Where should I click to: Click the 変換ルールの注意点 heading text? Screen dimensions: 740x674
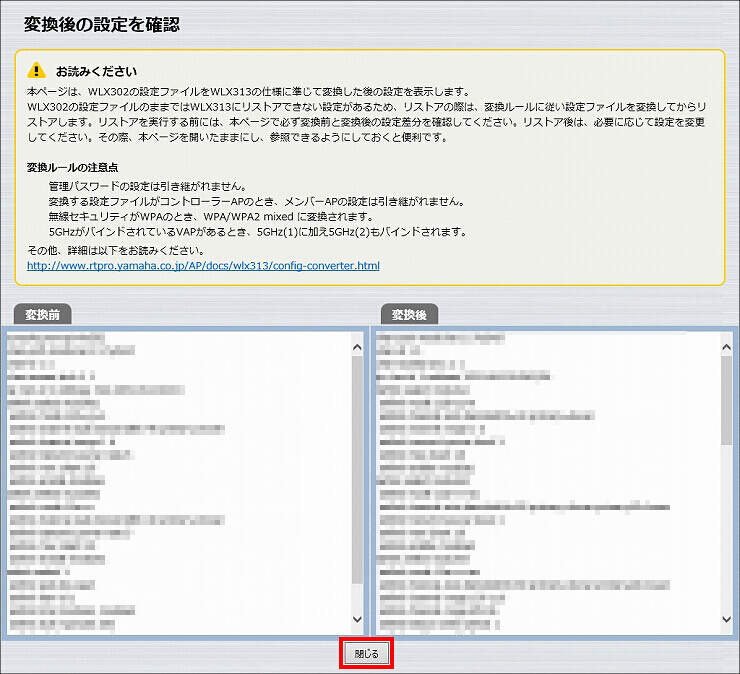72,168
